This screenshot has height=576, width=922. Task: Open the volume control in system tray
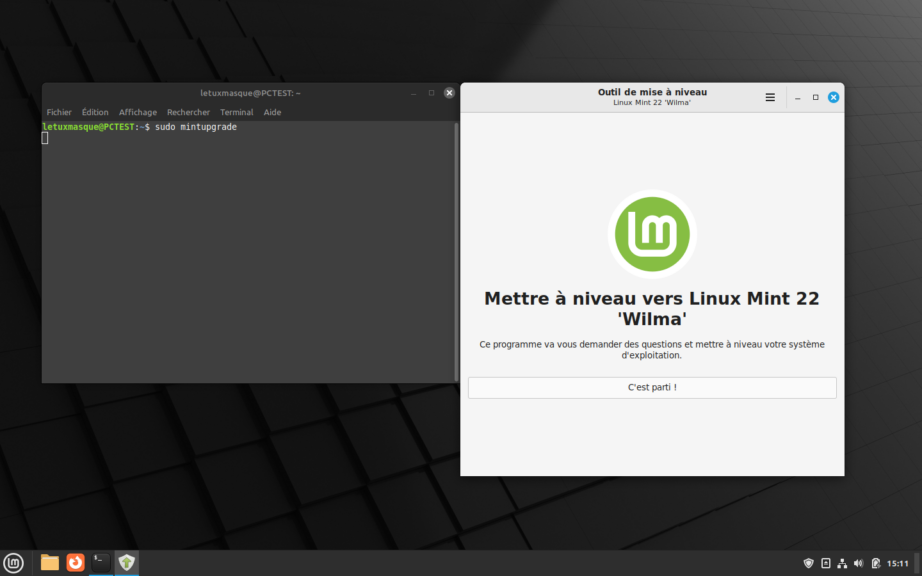click(859, 563)
